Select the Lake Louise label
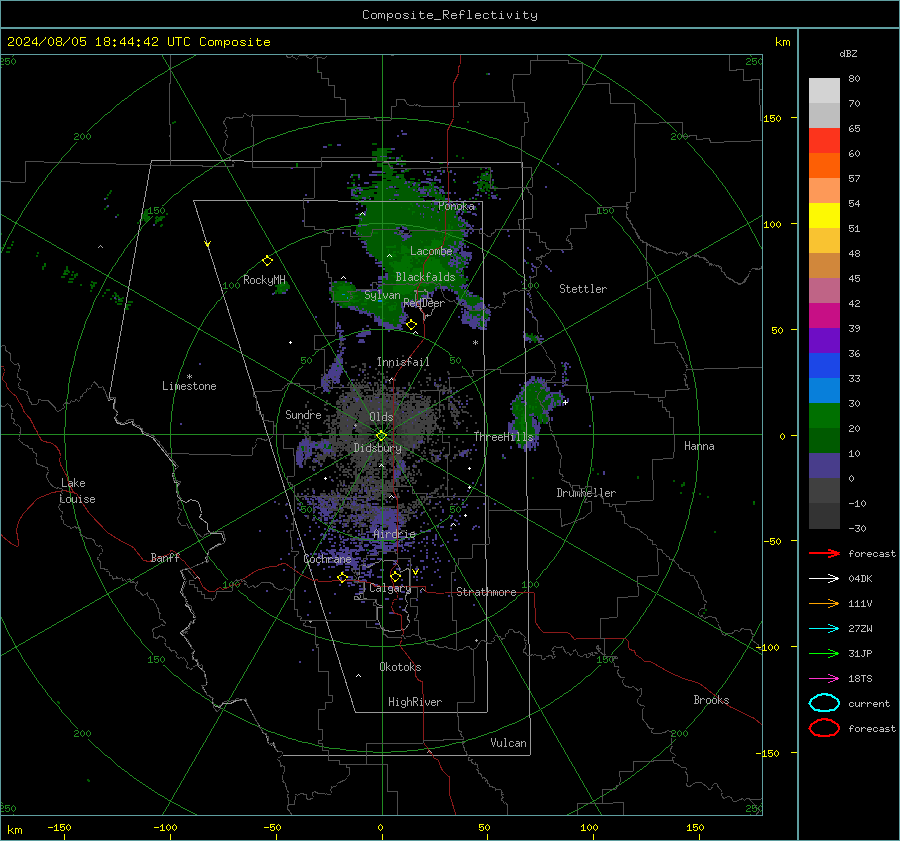This screenshot has height=841, width=900. click(x=77, y=491)
